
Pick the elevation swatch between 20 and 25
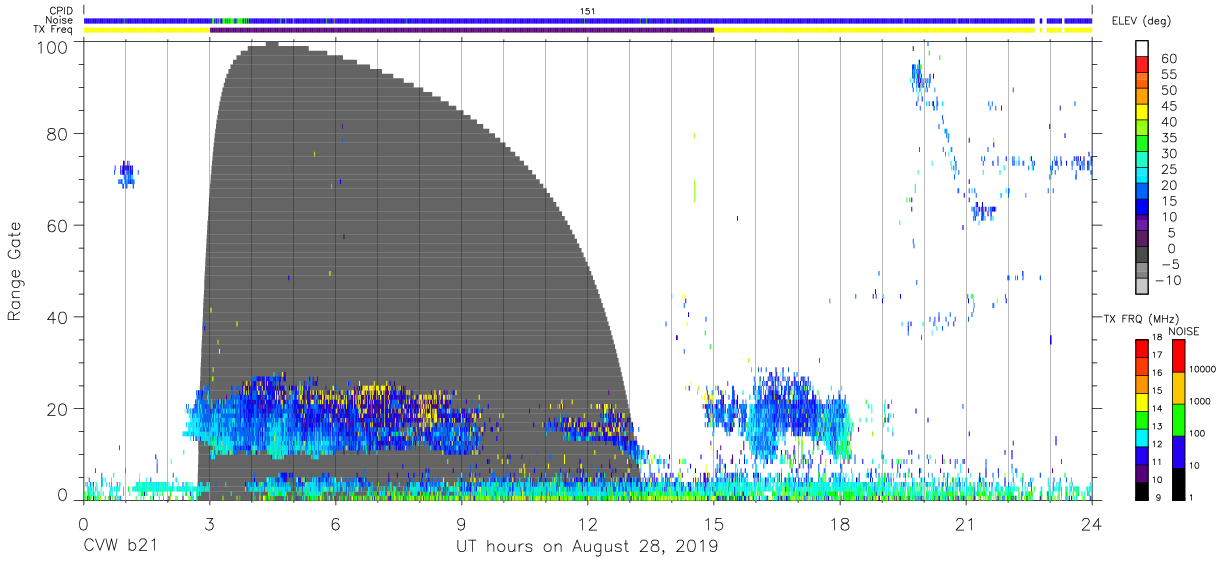1143,177
